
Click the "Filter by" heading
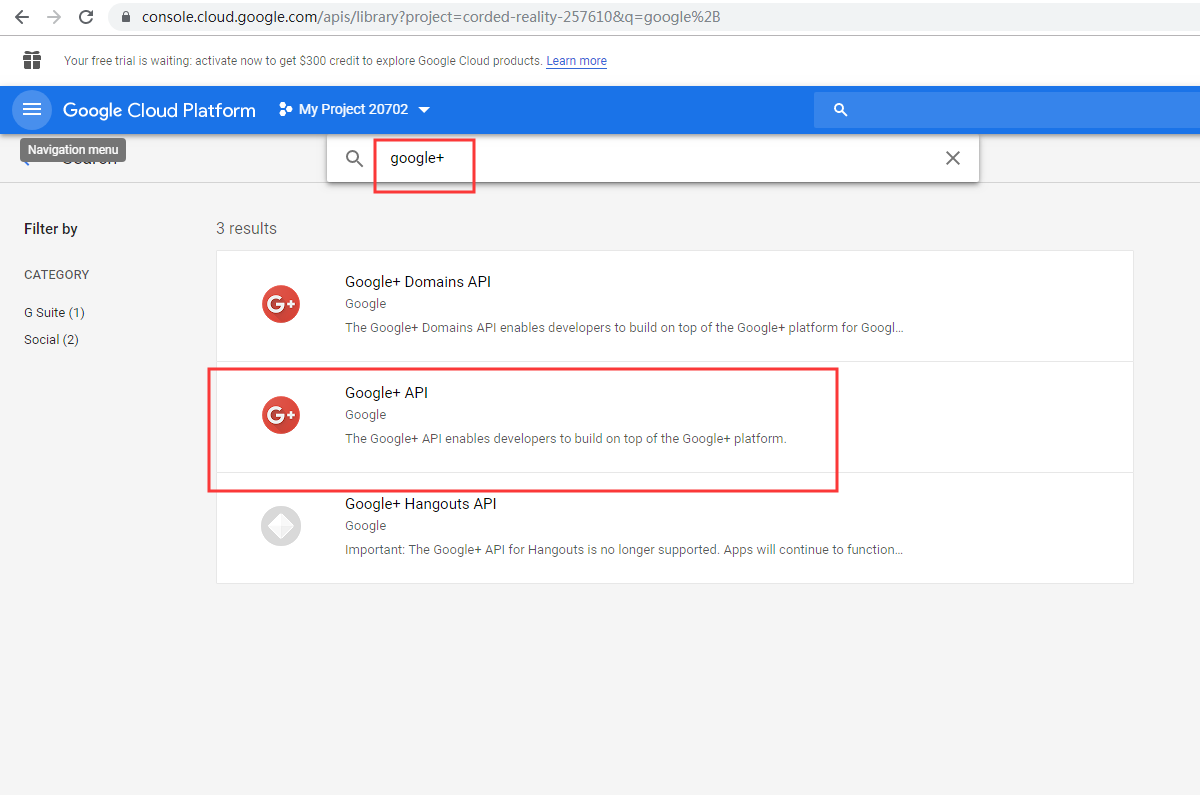tap(51, 229)
